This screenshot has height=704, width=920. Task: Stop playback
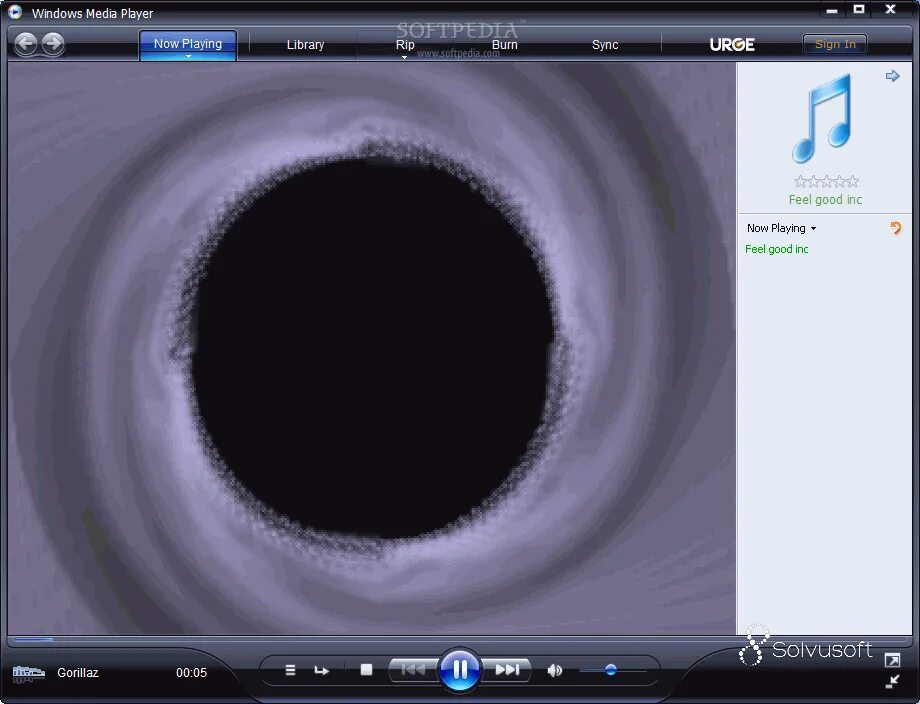[366, 669]
